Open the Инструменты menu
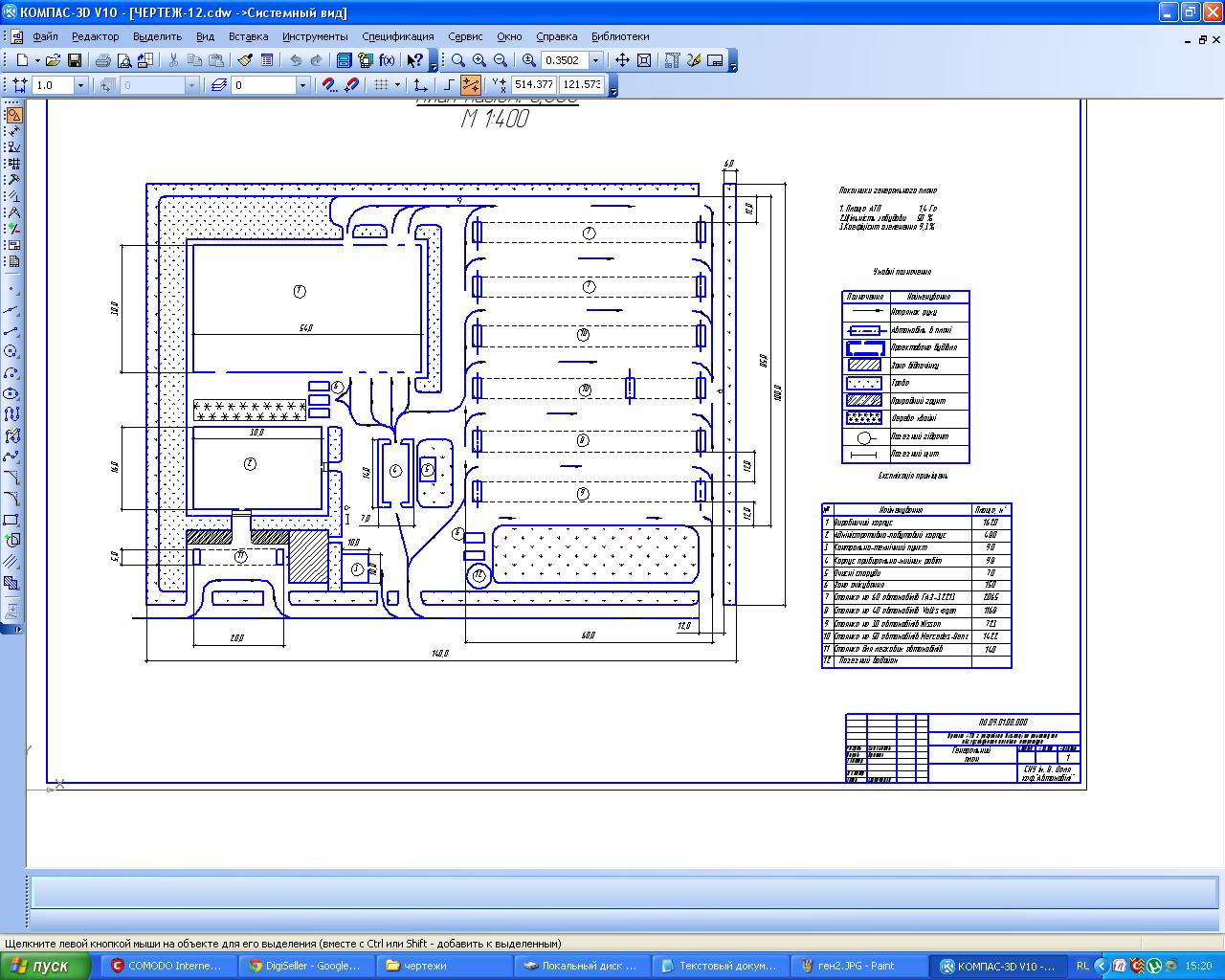Viewport: 1225px width, 980px height. click(315, 36)
